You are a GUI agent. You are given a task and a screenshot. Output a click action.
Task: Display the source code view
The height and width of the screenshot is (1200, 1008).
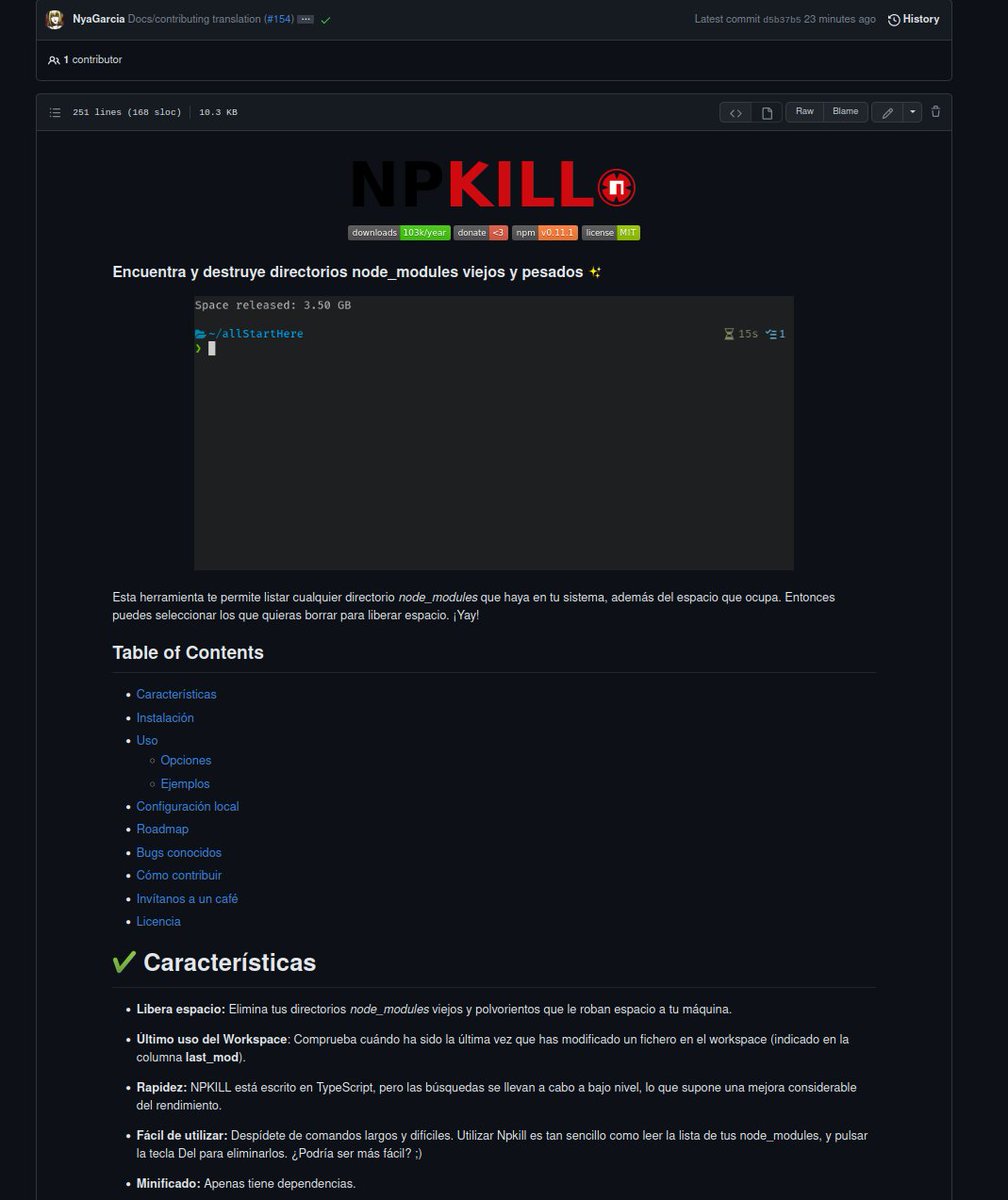pyautogui.click(x=736, y=112)
